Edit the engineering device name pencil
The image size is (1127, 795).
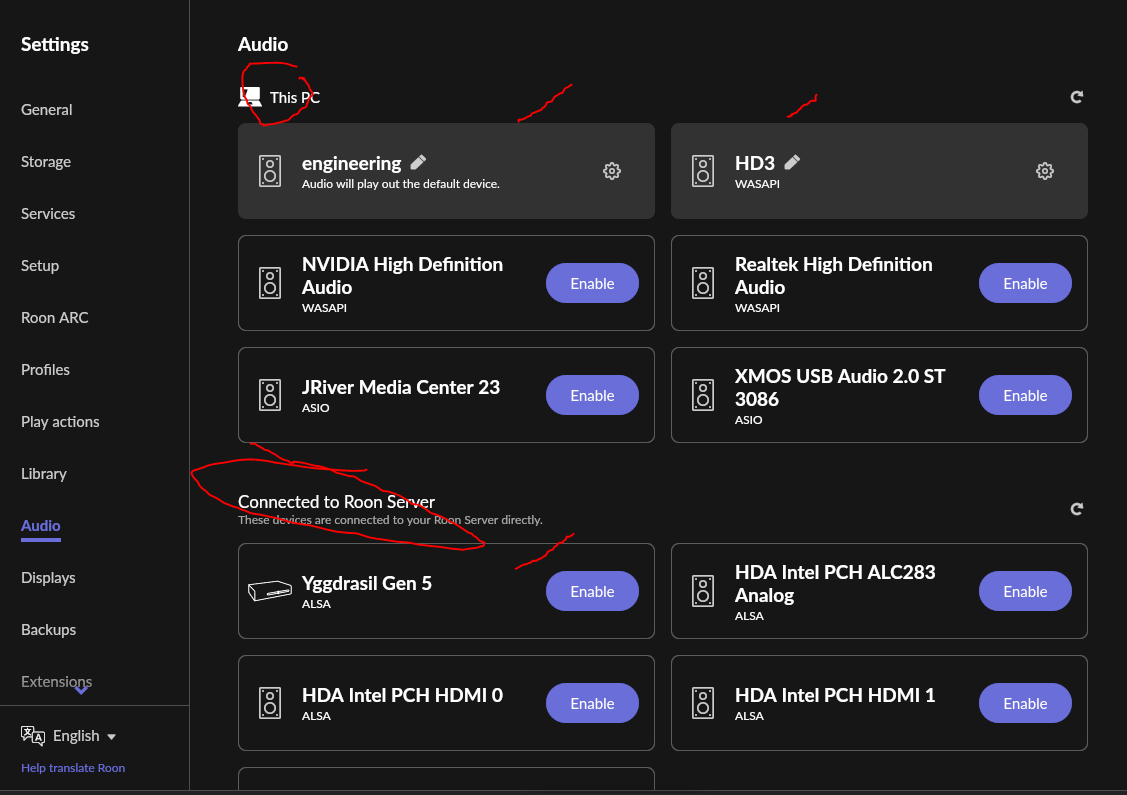click(x=418, y=162)
